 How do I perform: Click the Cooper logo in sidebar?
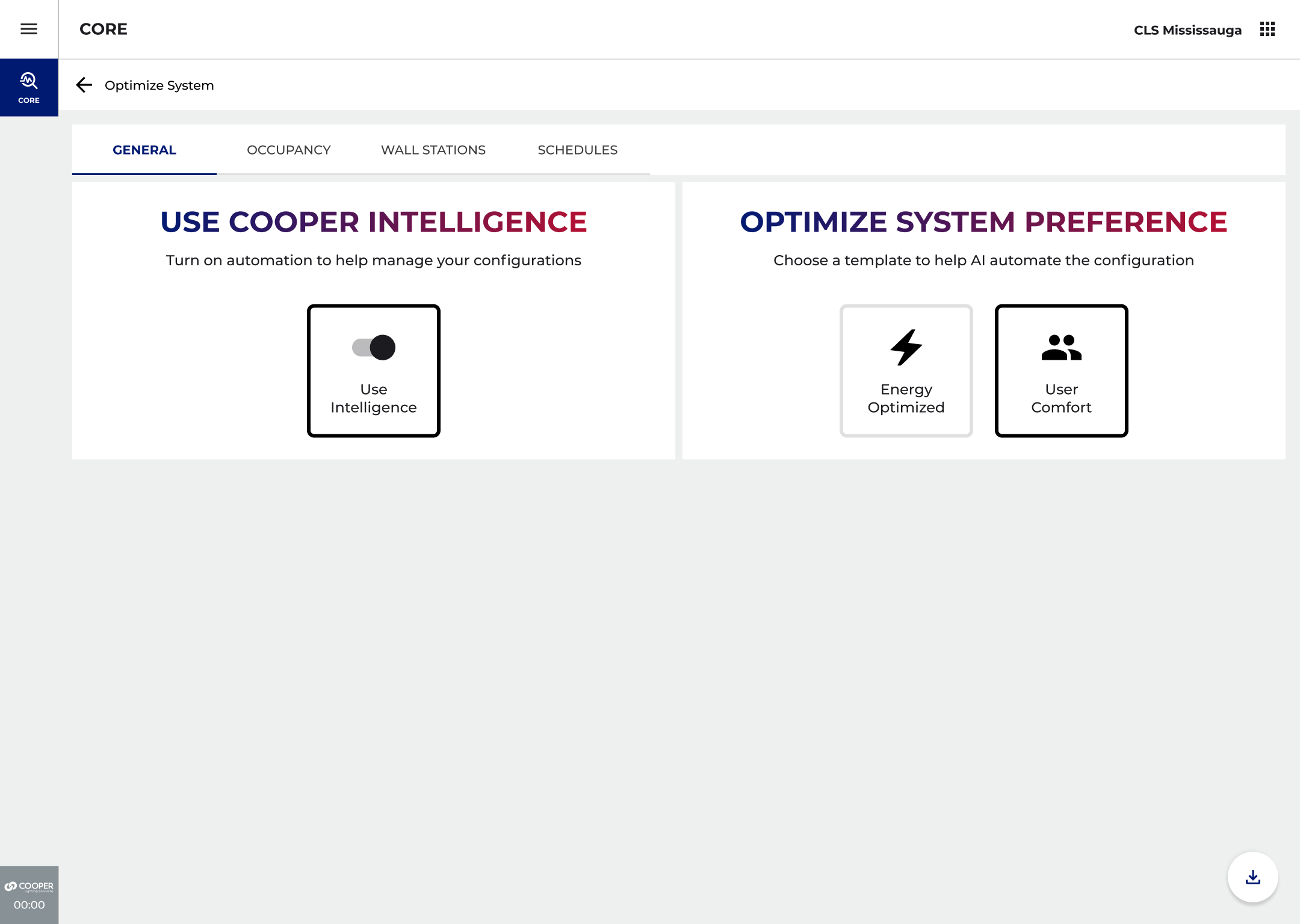(29, 886)
